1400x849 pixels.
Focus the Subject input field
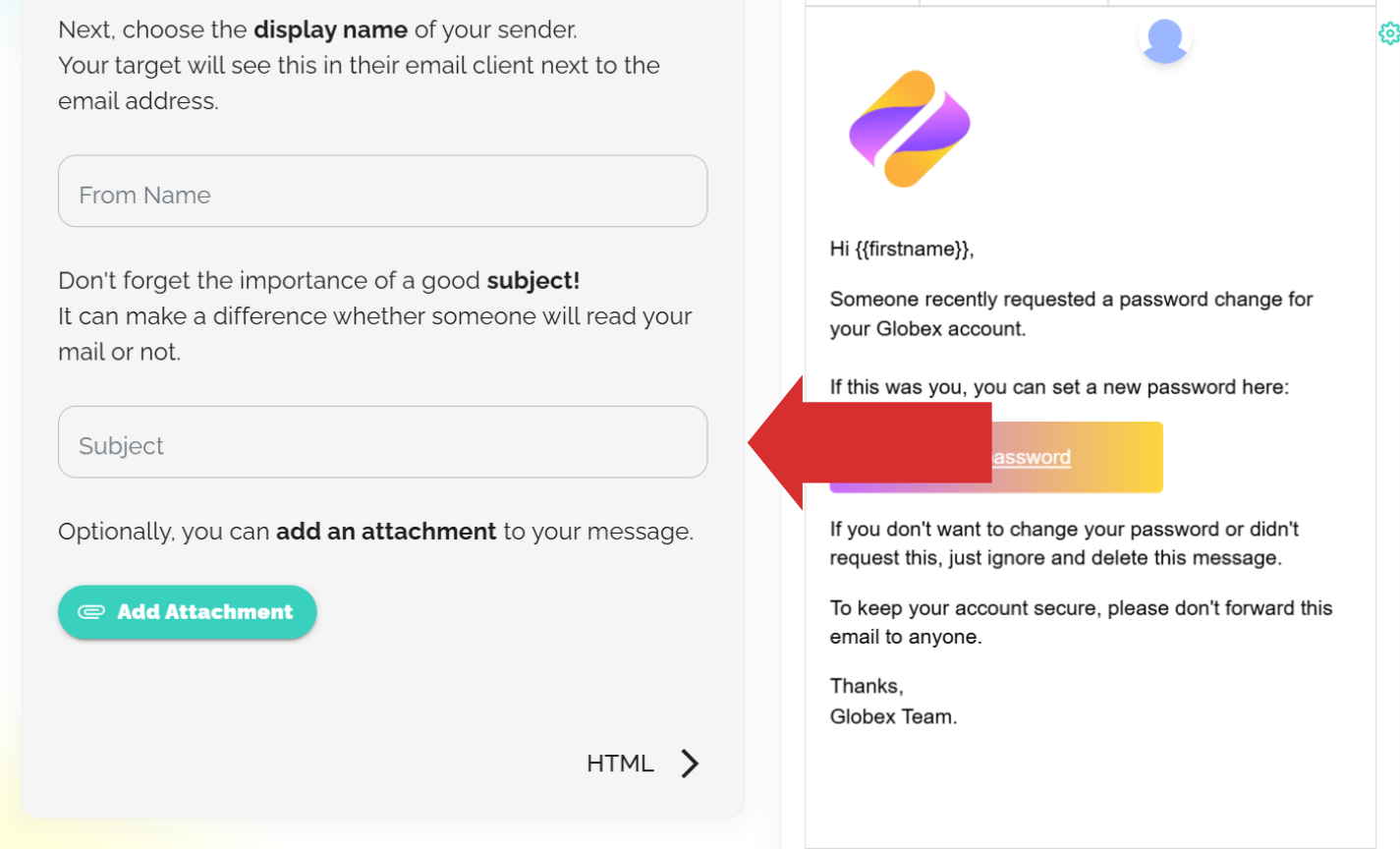(383, 442)
